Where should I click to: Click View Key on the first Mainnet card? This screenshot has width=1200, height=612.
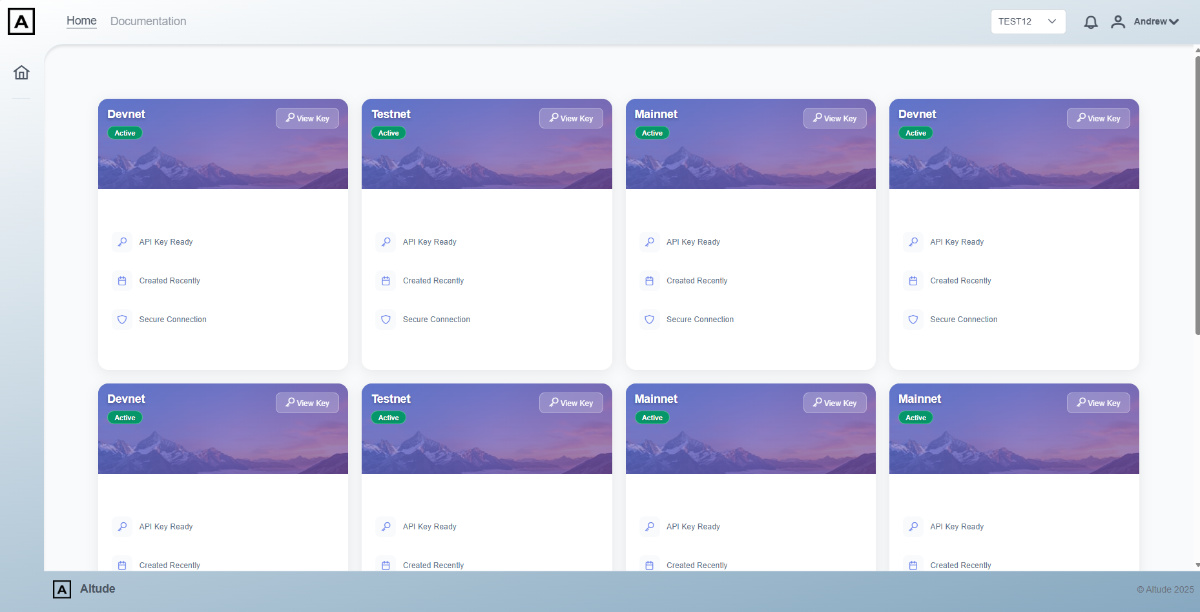pyautogui.click(x=835, y=118)
